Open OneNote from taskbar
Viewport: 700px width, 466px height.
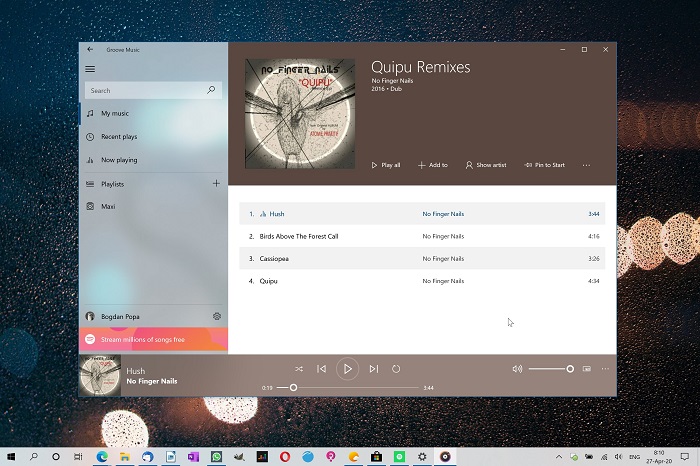[193, 457]
